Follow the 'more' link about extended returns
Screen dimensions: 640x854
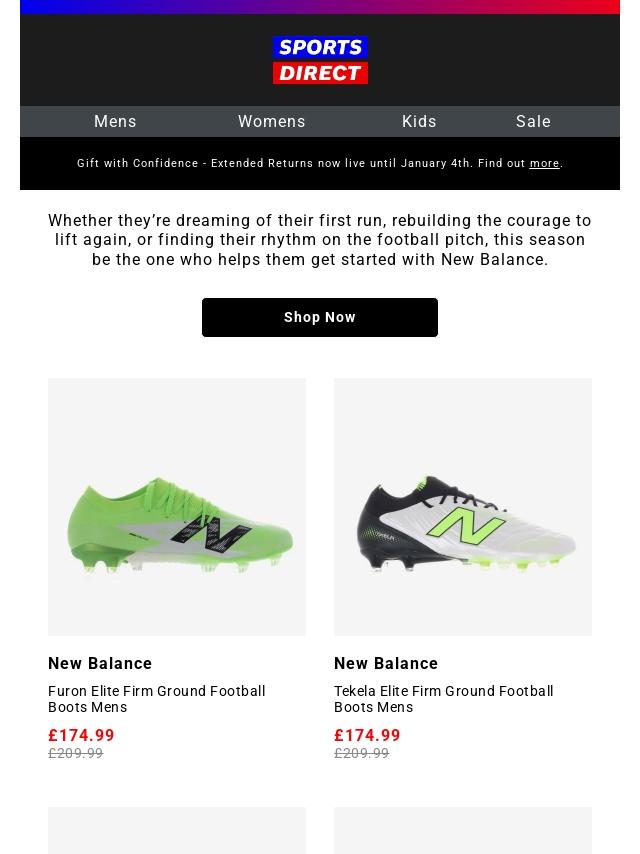pos(544,163)
